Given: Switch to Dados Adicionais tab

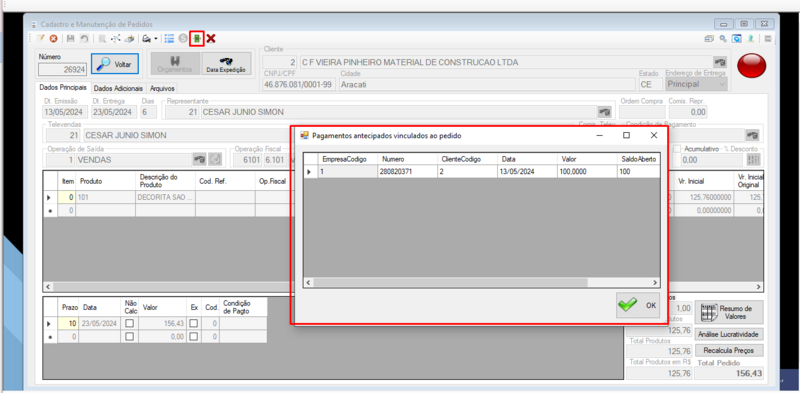Looking at the screenshot, I should click(118, 88).
